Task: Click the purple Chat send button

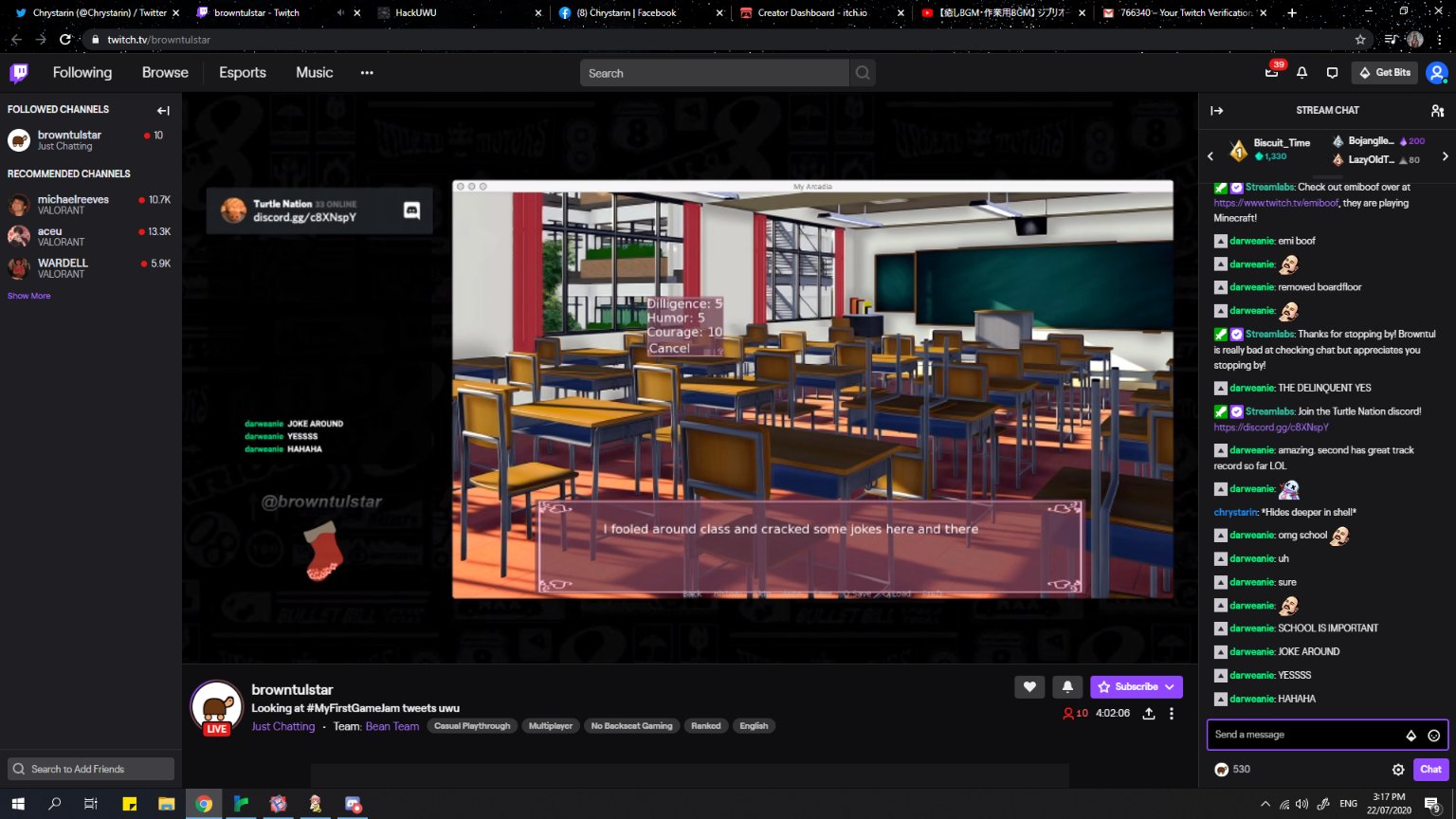Action: [x=1430, y=770]
